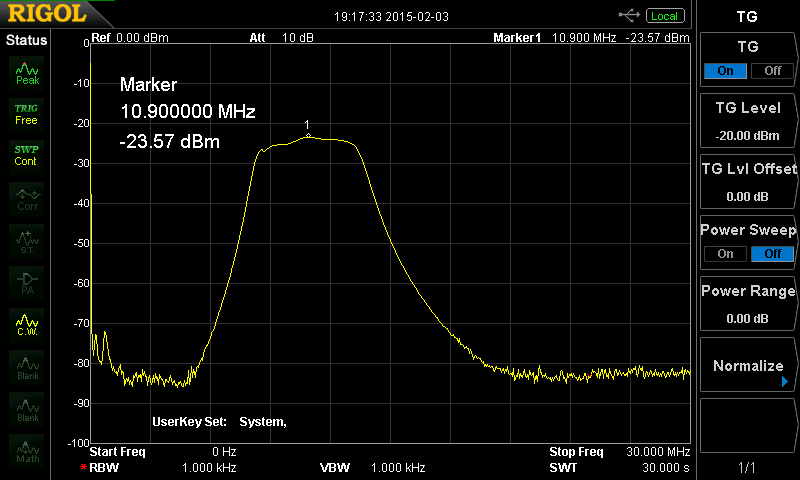Screen dimensions: 800x480
Task: Click the RBW 1.000 kHz value
Action: click(209, 468)
